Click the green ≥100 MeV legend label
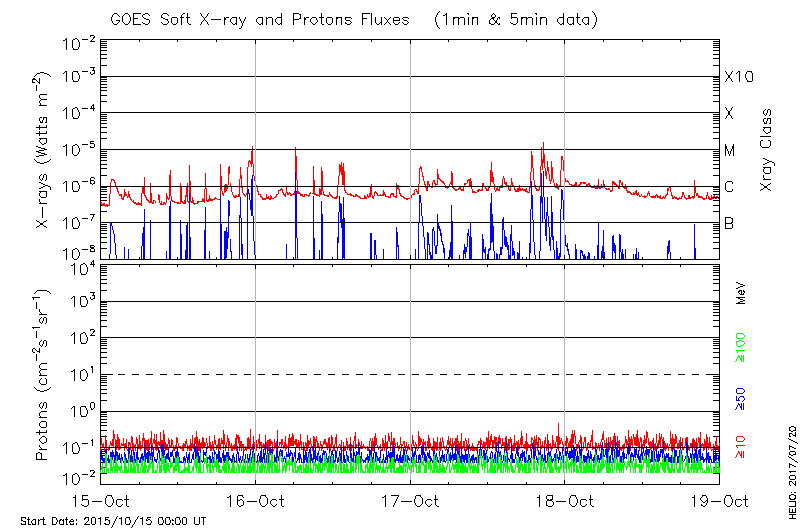The height and width of the screenshot is (530, 800). point(741,348)
